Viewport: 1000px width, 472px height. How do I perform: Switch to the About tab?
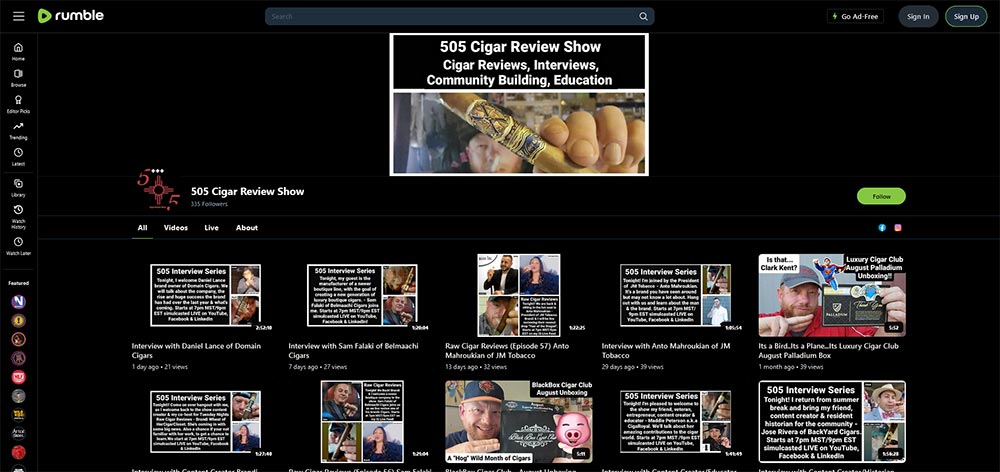247,228
